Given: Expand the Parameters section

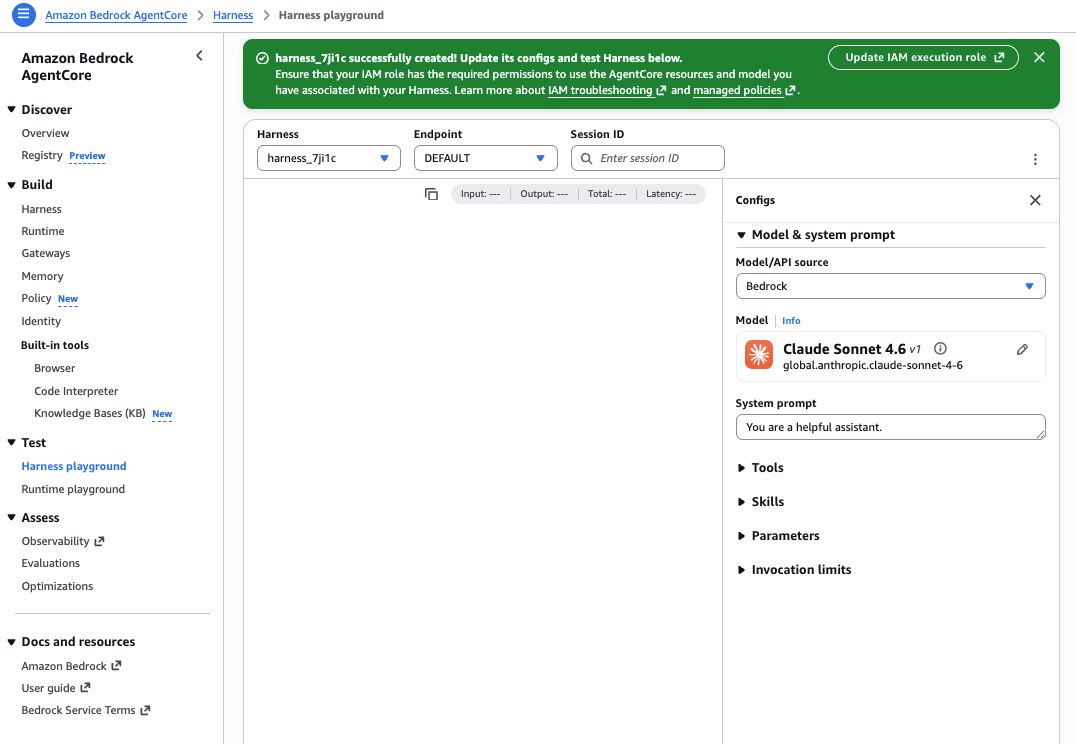Looking at the screenshot, I should point(778,536).
